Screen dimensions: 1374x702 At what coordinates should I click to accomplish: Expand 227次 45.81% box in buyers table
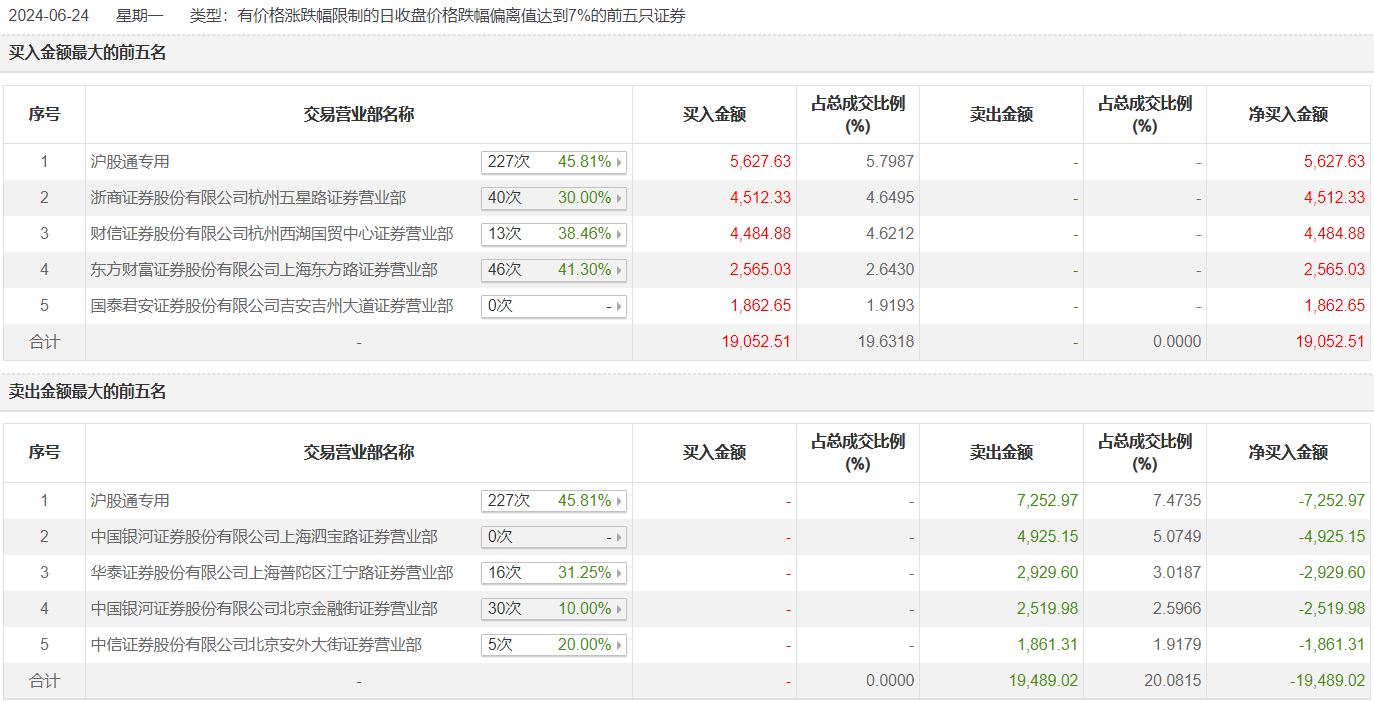pyautogui.click(x=554, y=162)
